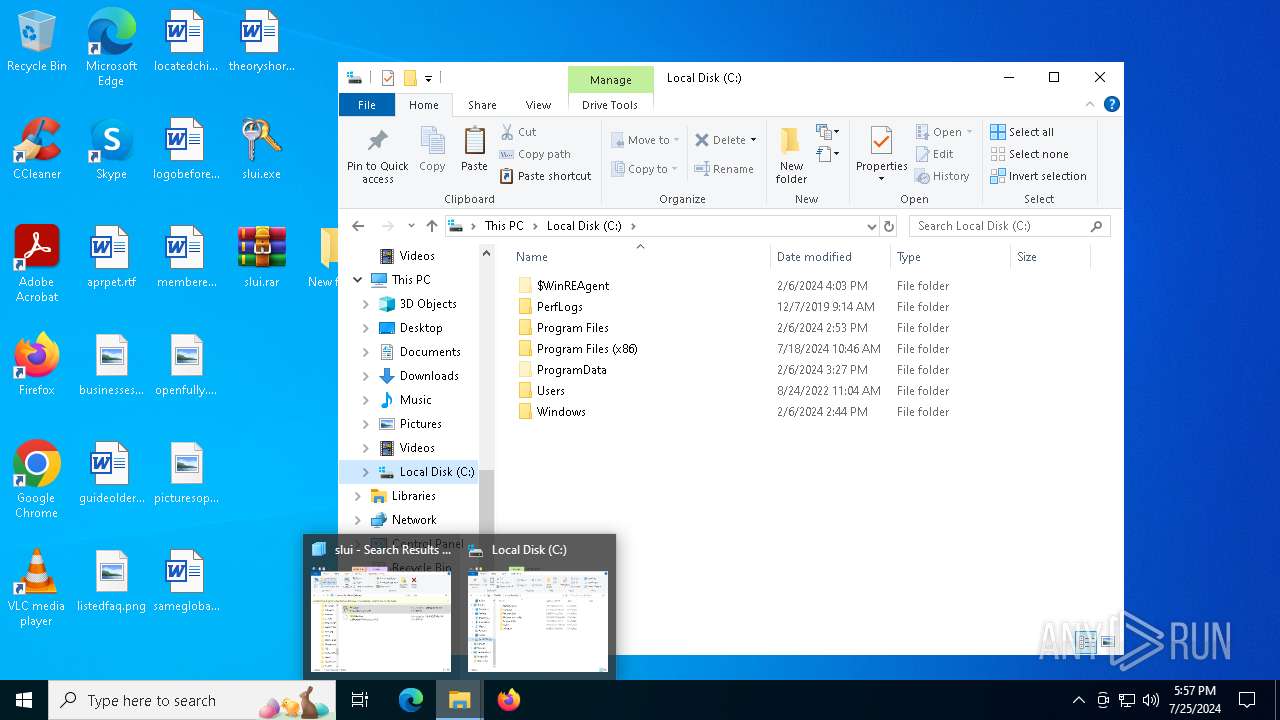Collapse the ribbon using the chevron
The image size is (1280, 720).
(1090, 104)
